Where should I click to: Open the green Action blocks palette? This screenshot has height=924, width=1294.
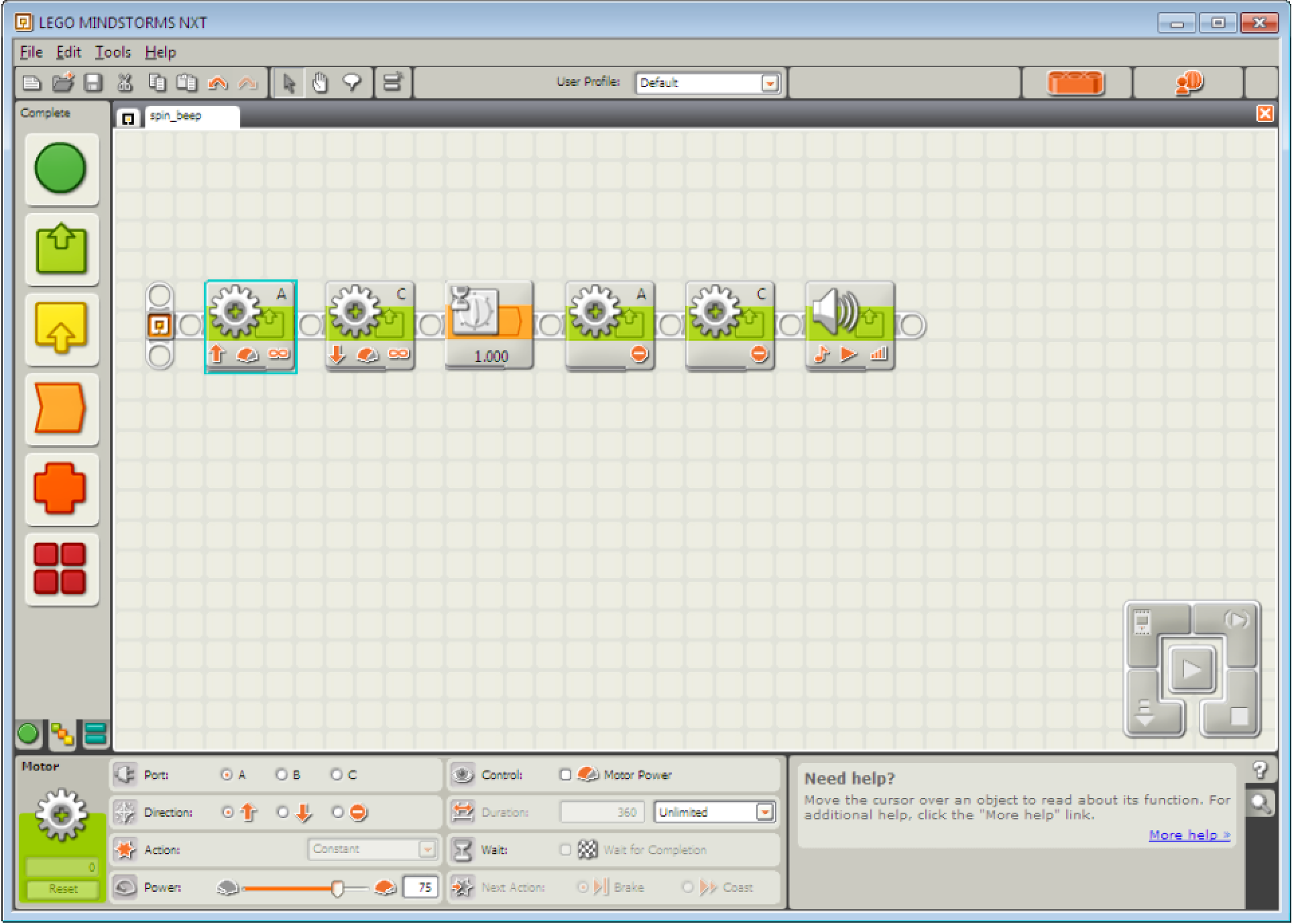pos(61,249)
